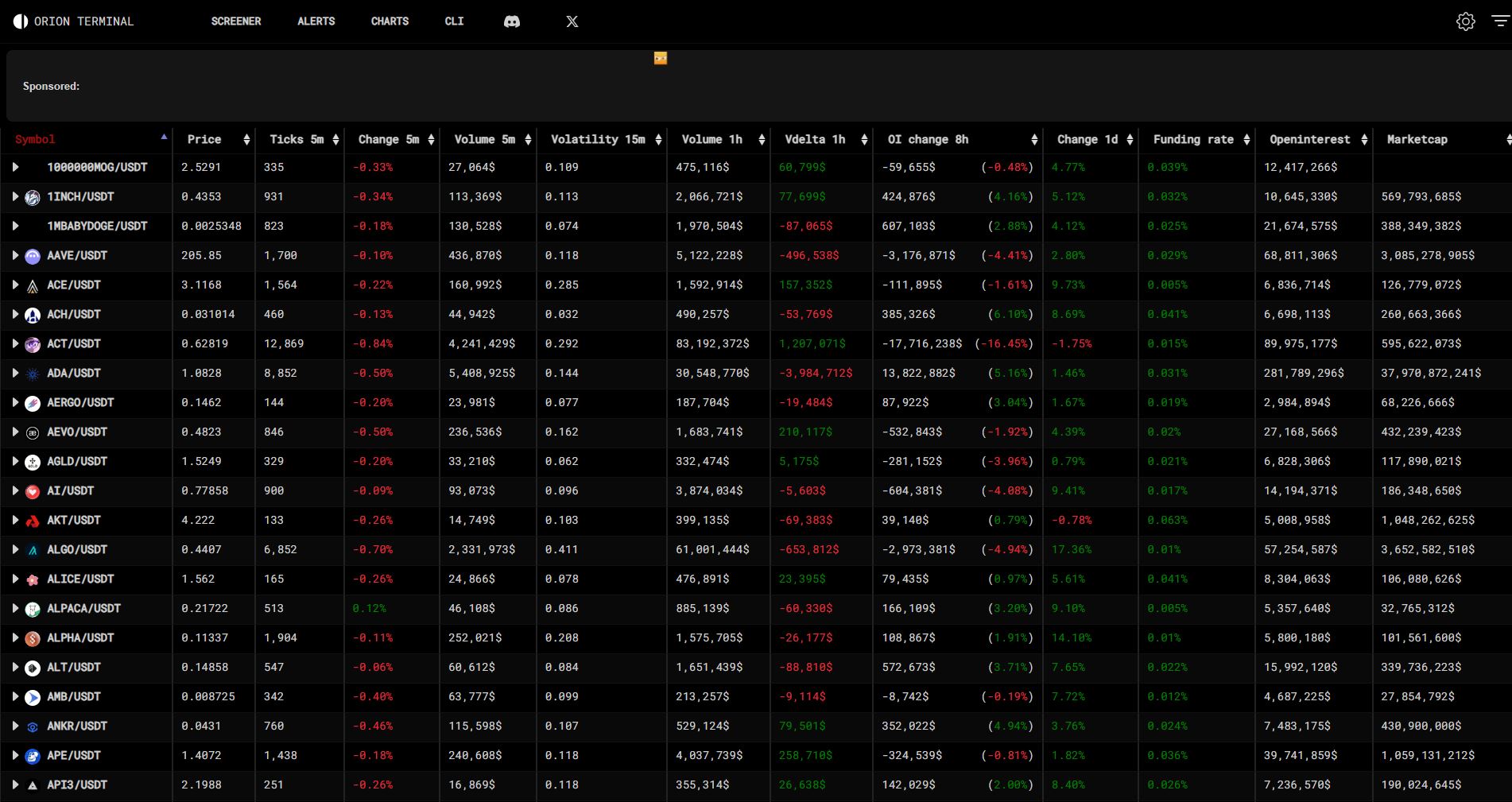The width and height of the screenshot is (1512, 802).
Task: Click the AAVE coin icon
Action: click(33, 256)
